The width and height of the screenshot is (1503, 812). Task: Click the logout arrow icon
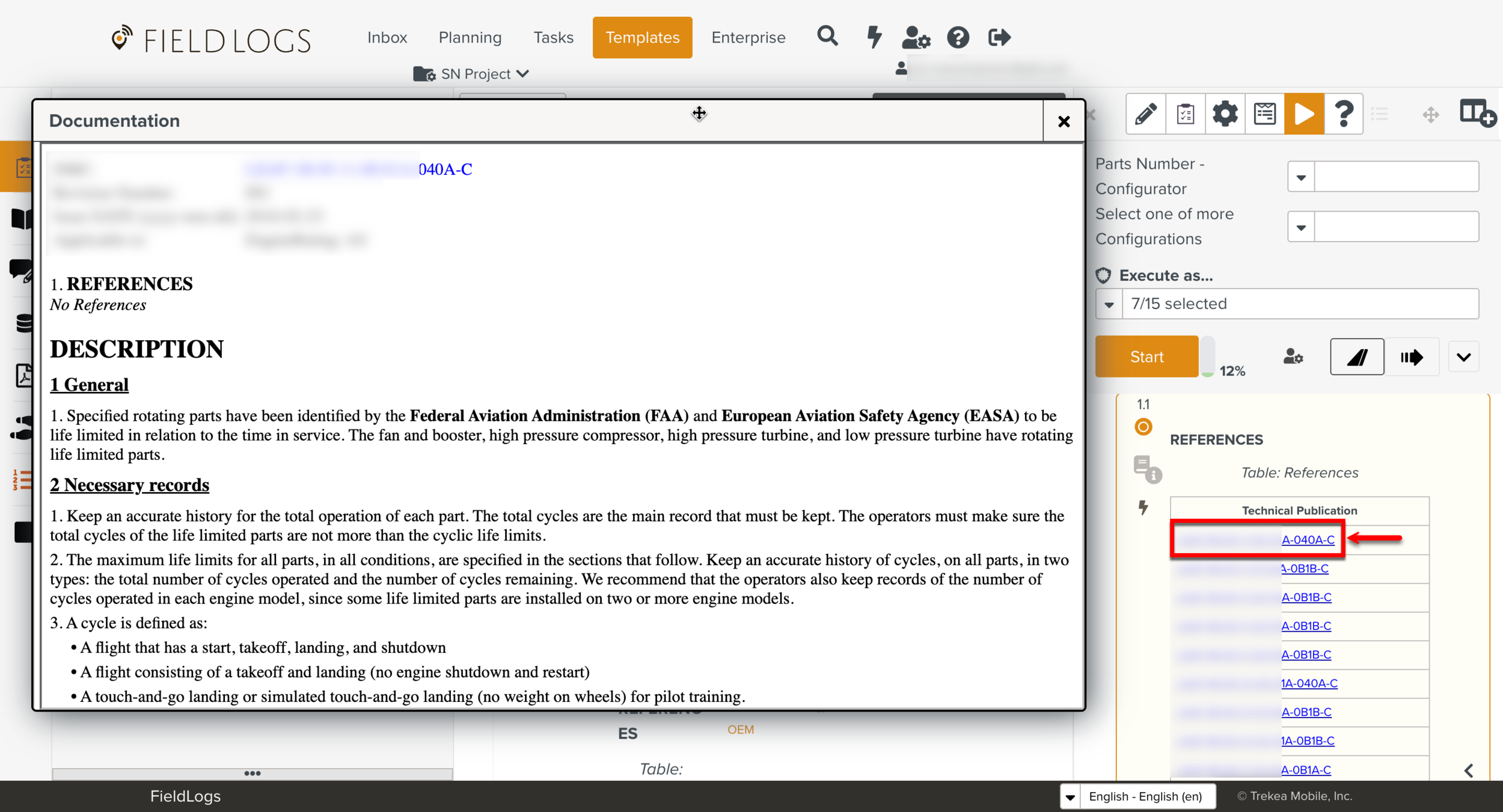[999, 37]
